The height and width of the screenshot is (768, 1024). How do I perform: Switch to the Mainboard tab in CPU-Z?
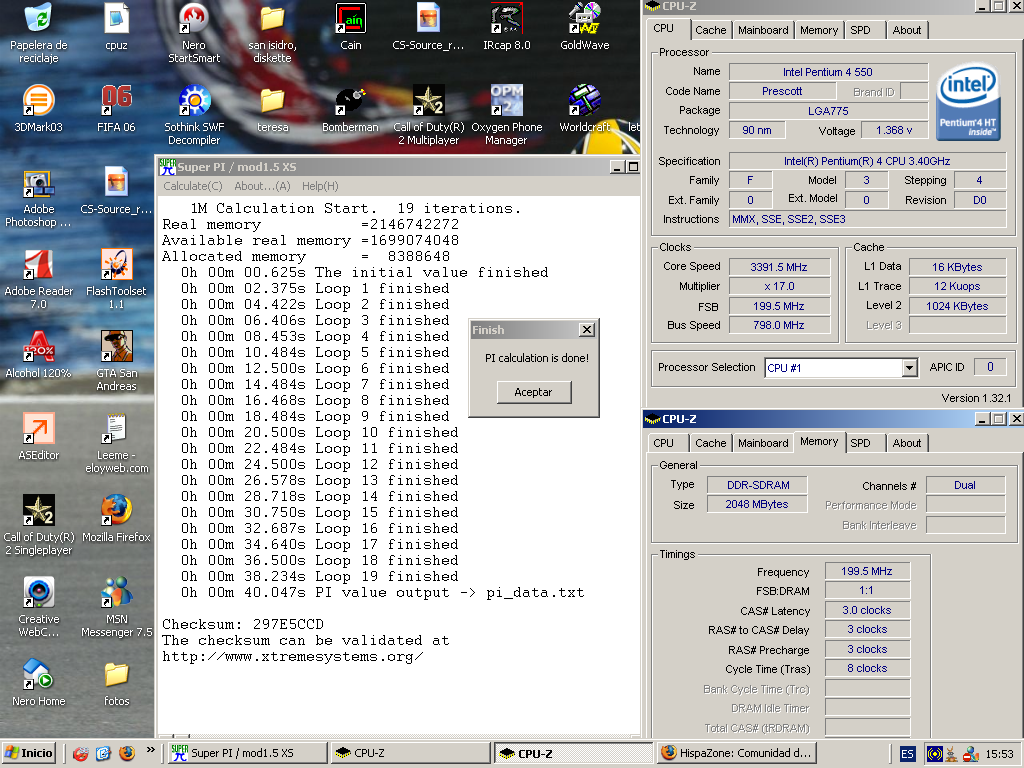pos(763,30)
